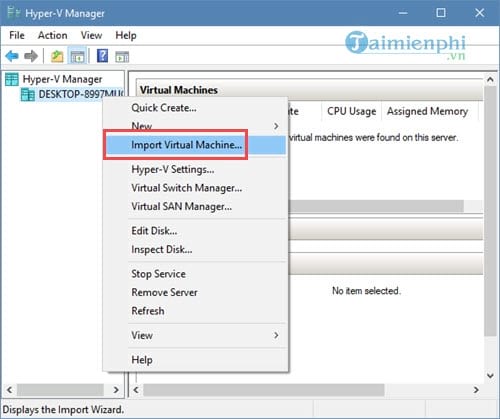Screen dimensions: 500x419
Task: Click the Hyper-V Manager title bar app icon
Action: [x=14, y=13]
